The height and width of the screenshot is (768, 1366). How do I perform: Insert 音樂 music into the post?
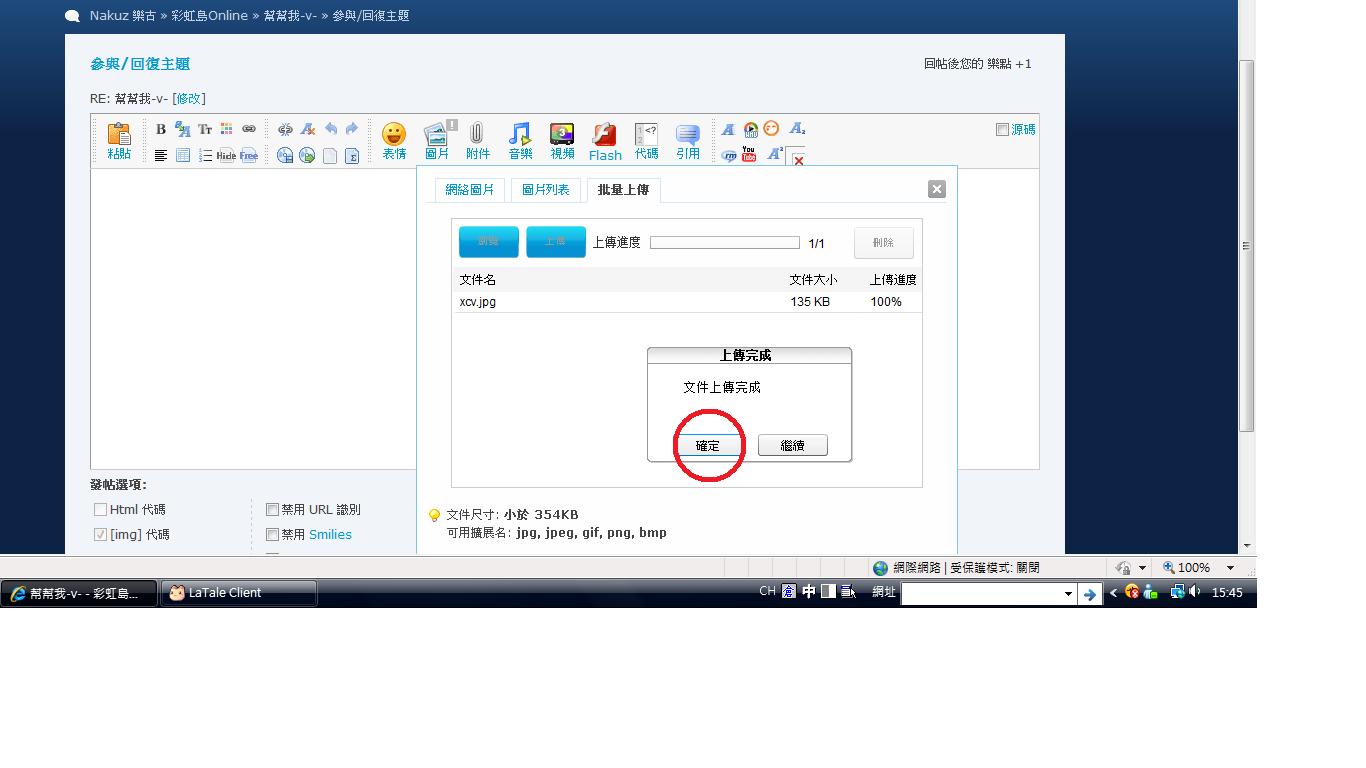[520, 141]
